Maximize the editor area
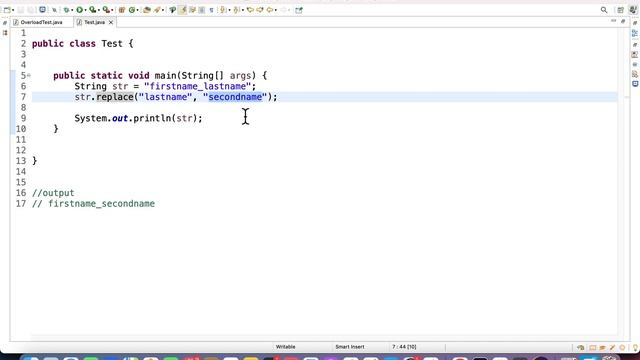The image size is (640, 360). coord(623,21)
